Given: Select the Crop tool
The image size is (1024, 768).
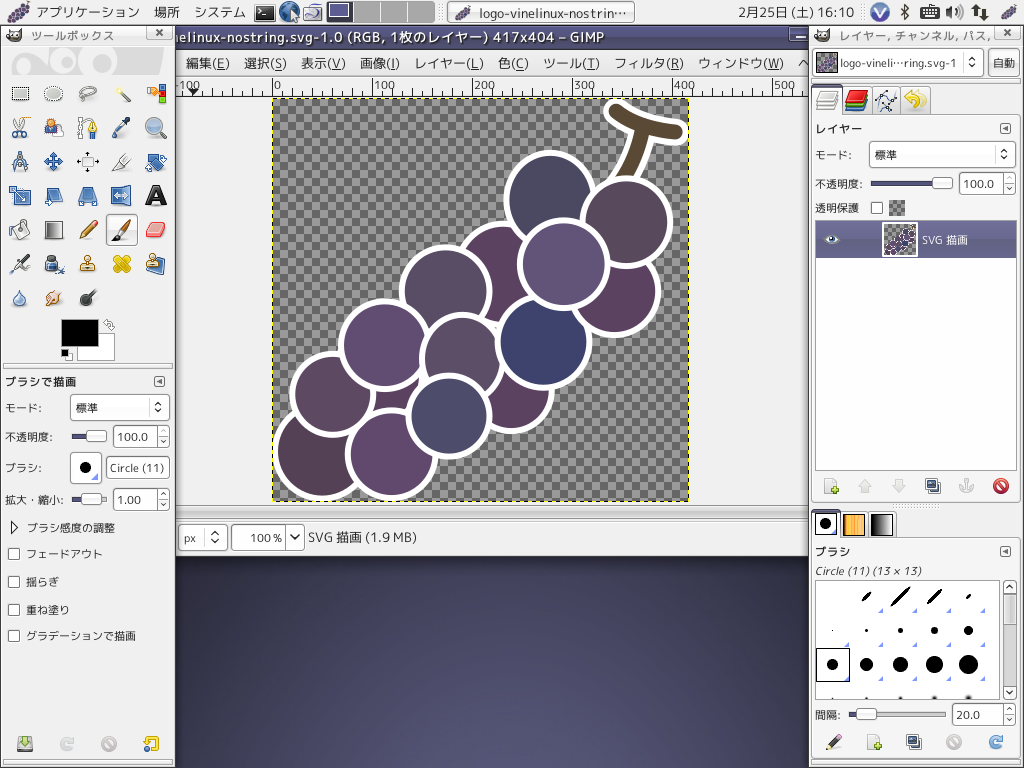Looking at the screenshot, I should click(x=121, y=161).
